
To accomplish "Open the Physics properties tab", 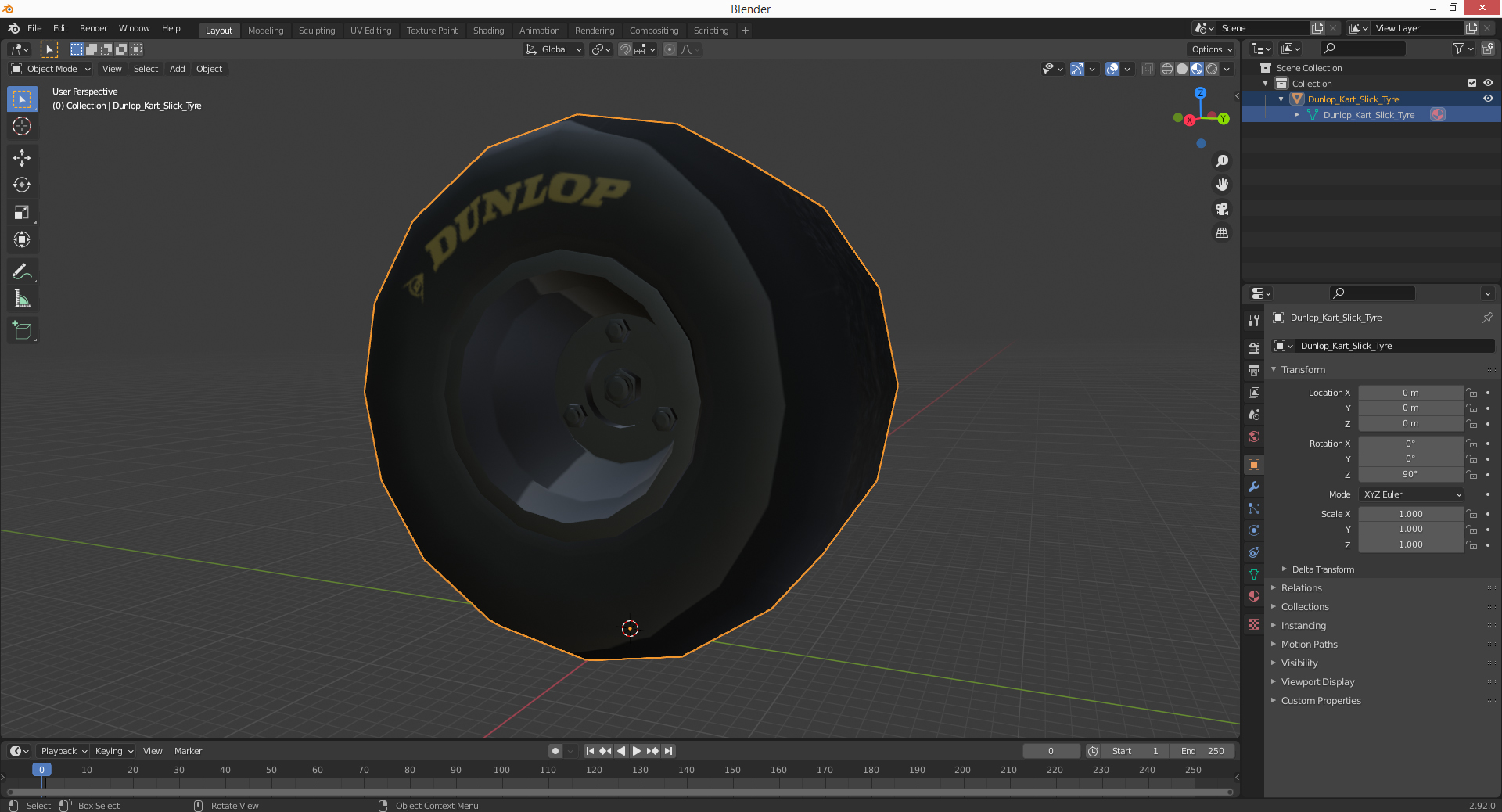I will (1254, 530).
